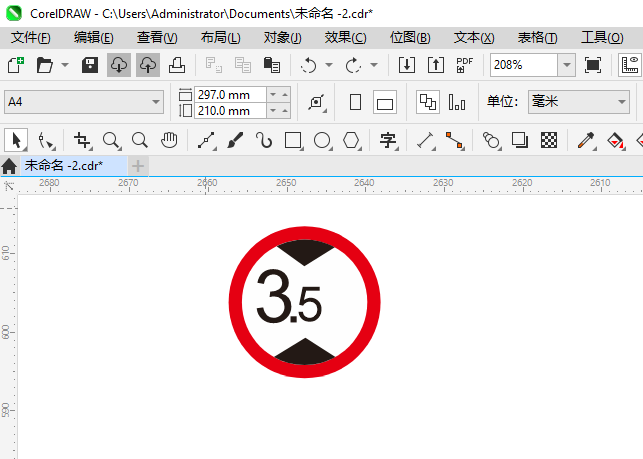This screenshot has width=643, height=459.
Task: Select the curve hook-shaped tool
Action: [x=264, y=140]
